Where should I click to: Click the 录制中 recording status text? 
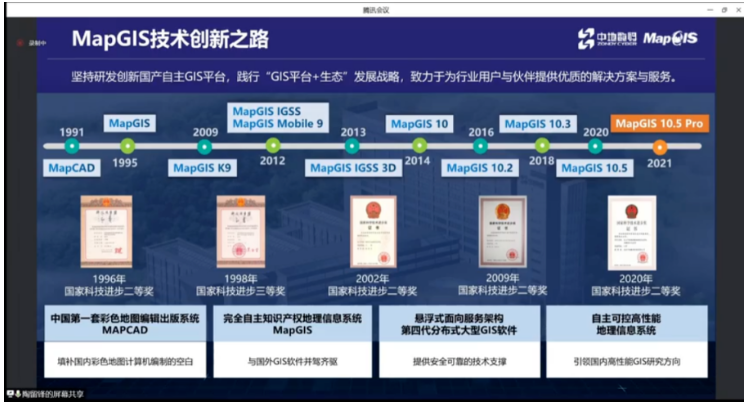(37, 43)
